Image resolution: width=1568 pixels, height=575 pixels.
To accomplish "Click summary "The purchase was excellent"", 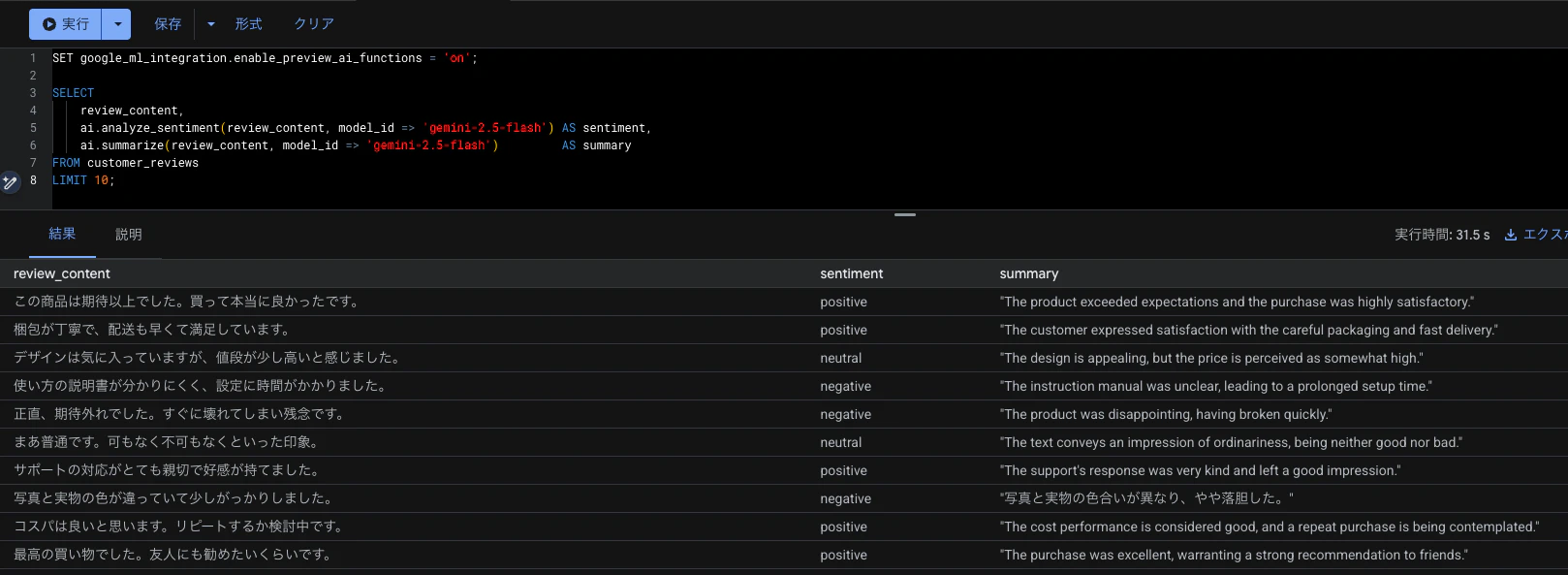I will (1234, 555).
